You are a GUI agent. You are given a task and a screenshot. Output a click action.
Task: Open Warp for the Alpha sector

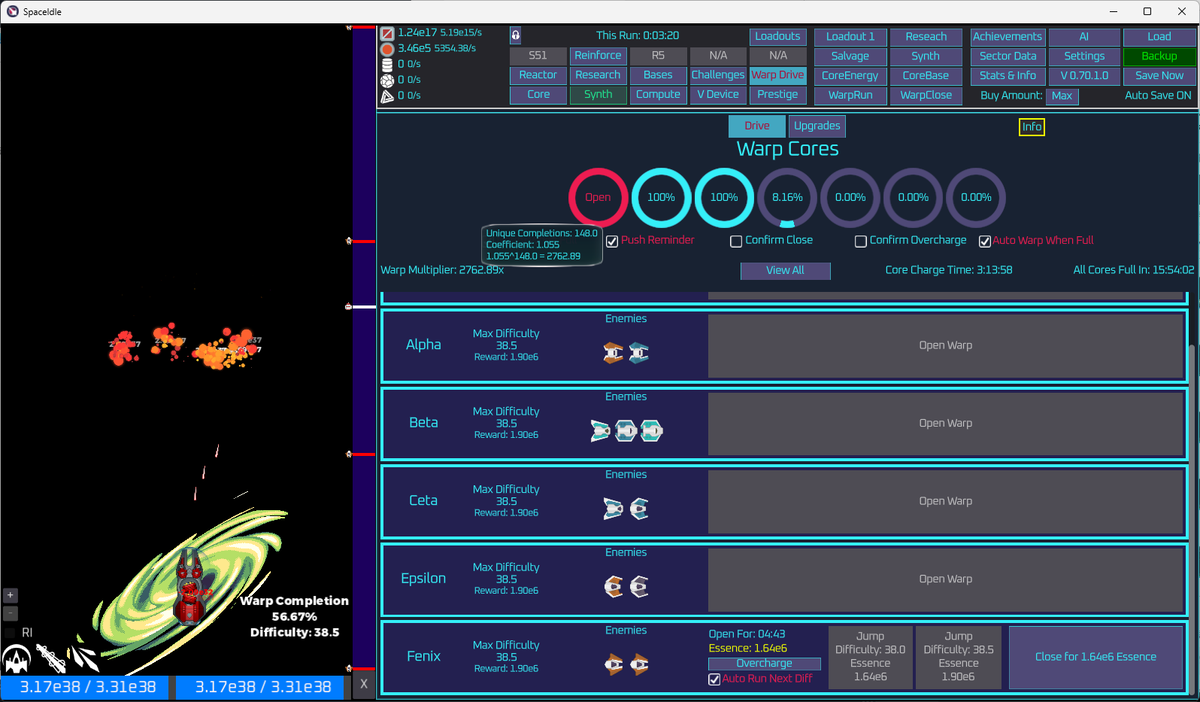point(946,345)
